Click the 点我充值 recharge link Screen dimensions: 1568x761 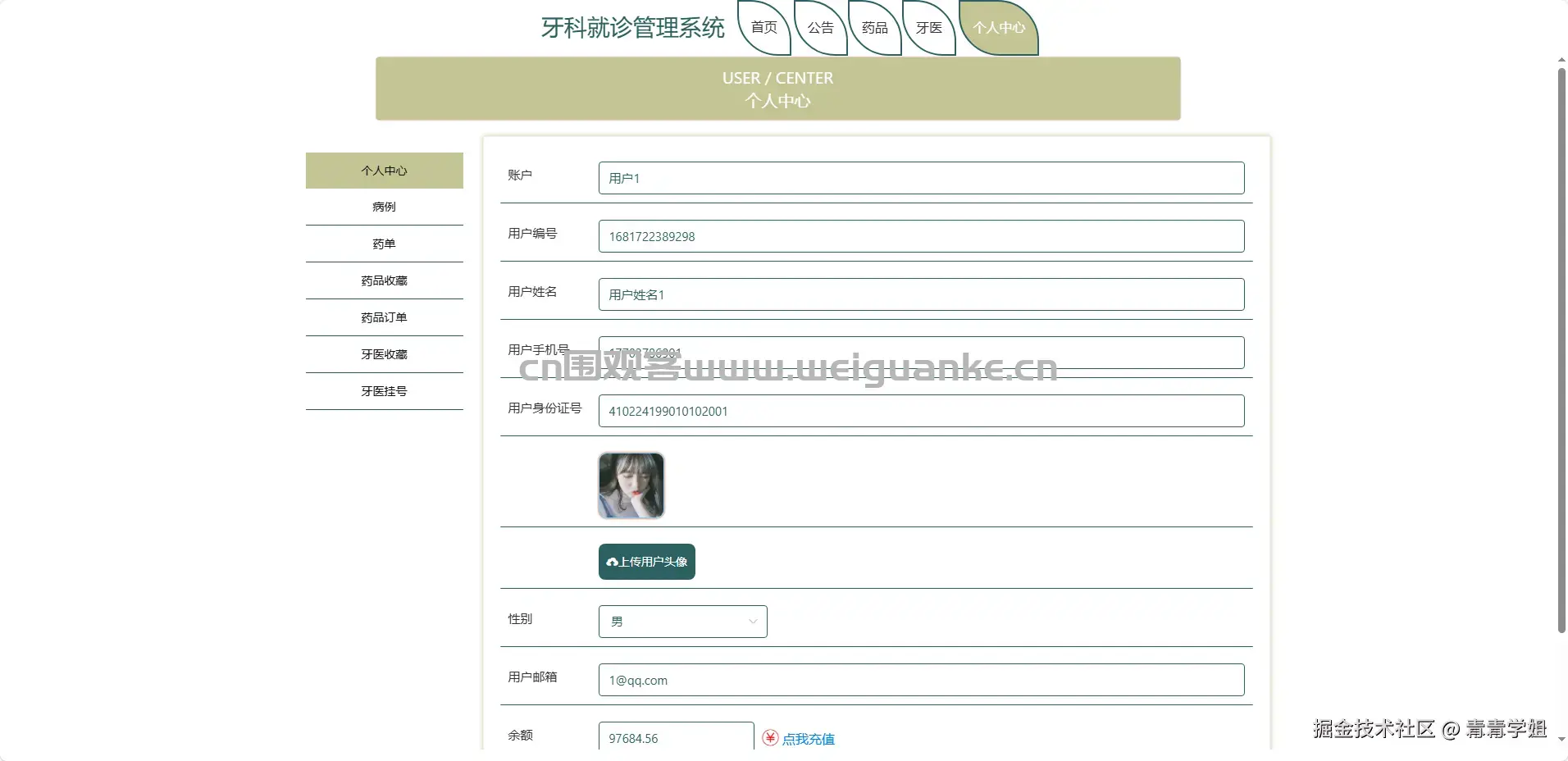808,739
